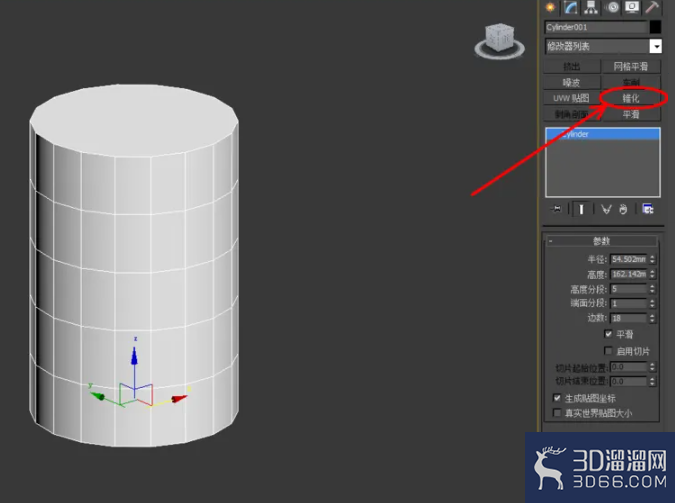Click the 车削 modifier button

pyautogui.click(x=631, y=82)
